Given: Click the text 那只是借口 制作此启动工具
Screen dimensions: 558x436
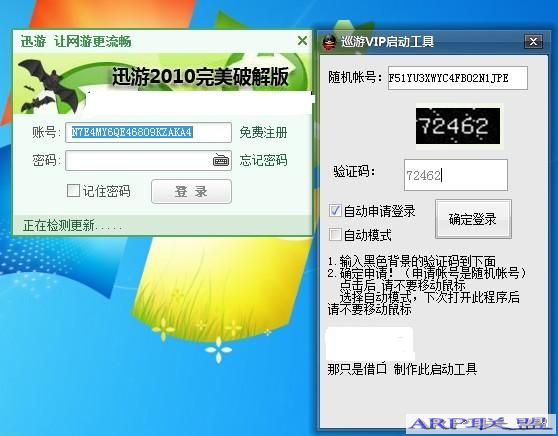Looking at the screenshot, I should coord(402,369).
